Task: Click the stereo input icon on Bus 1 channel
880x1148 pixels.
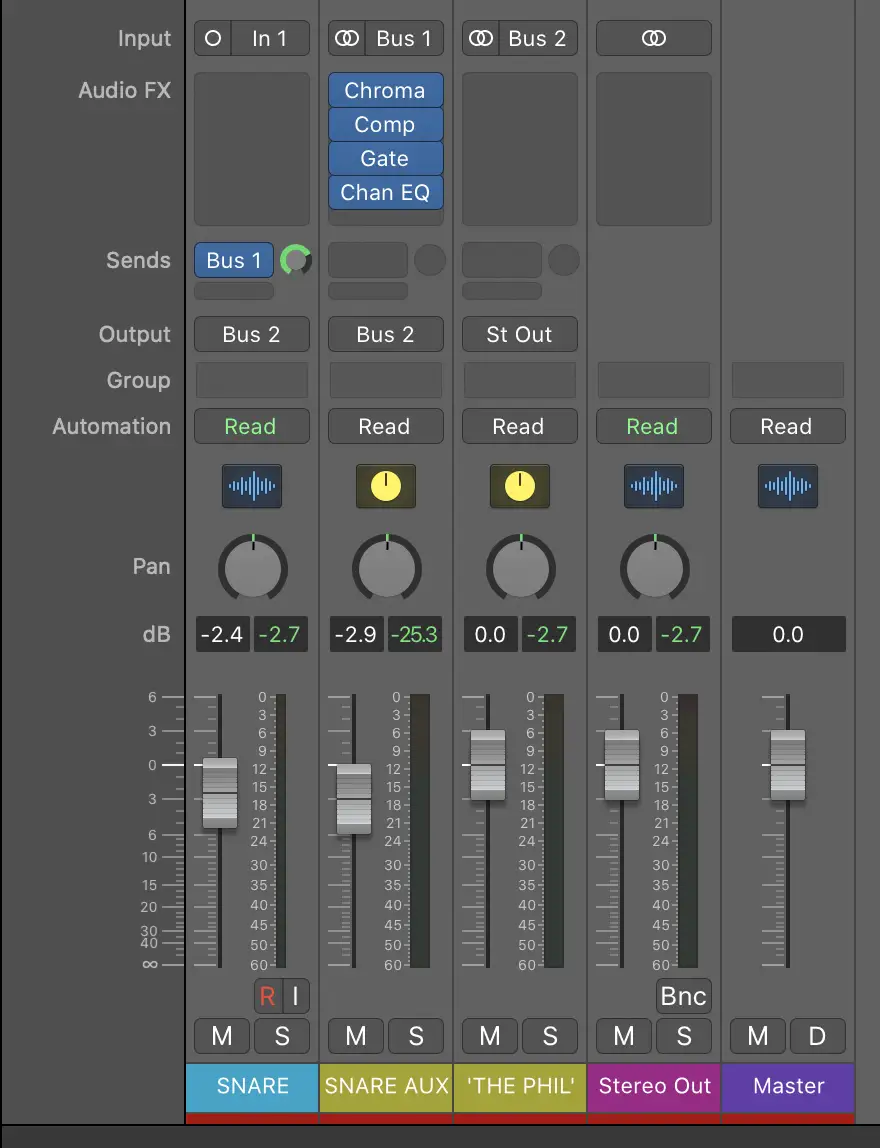Action: click(347, 38)
